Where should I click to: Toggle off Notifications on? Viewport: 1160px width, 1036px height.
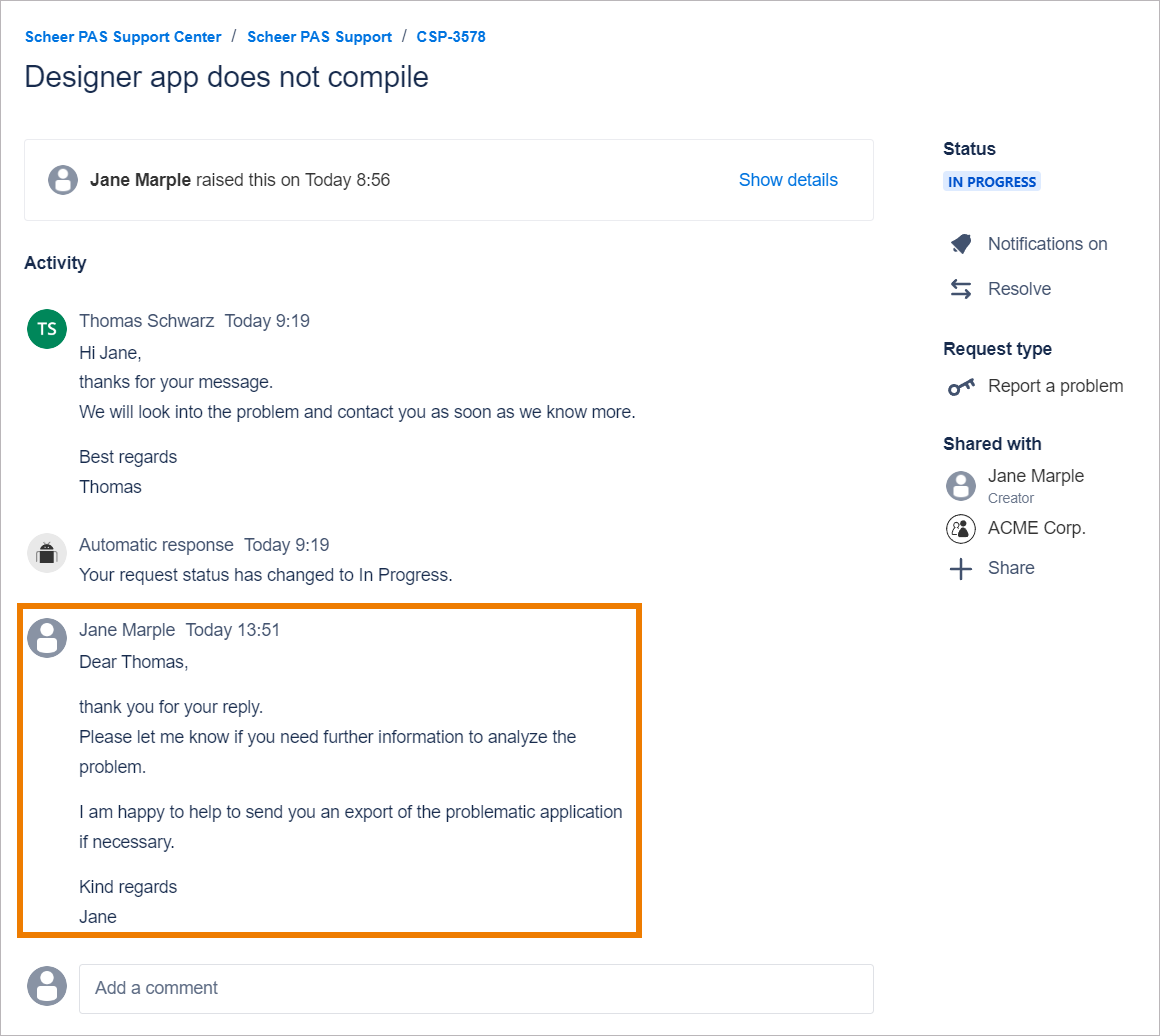(1047, 243)
